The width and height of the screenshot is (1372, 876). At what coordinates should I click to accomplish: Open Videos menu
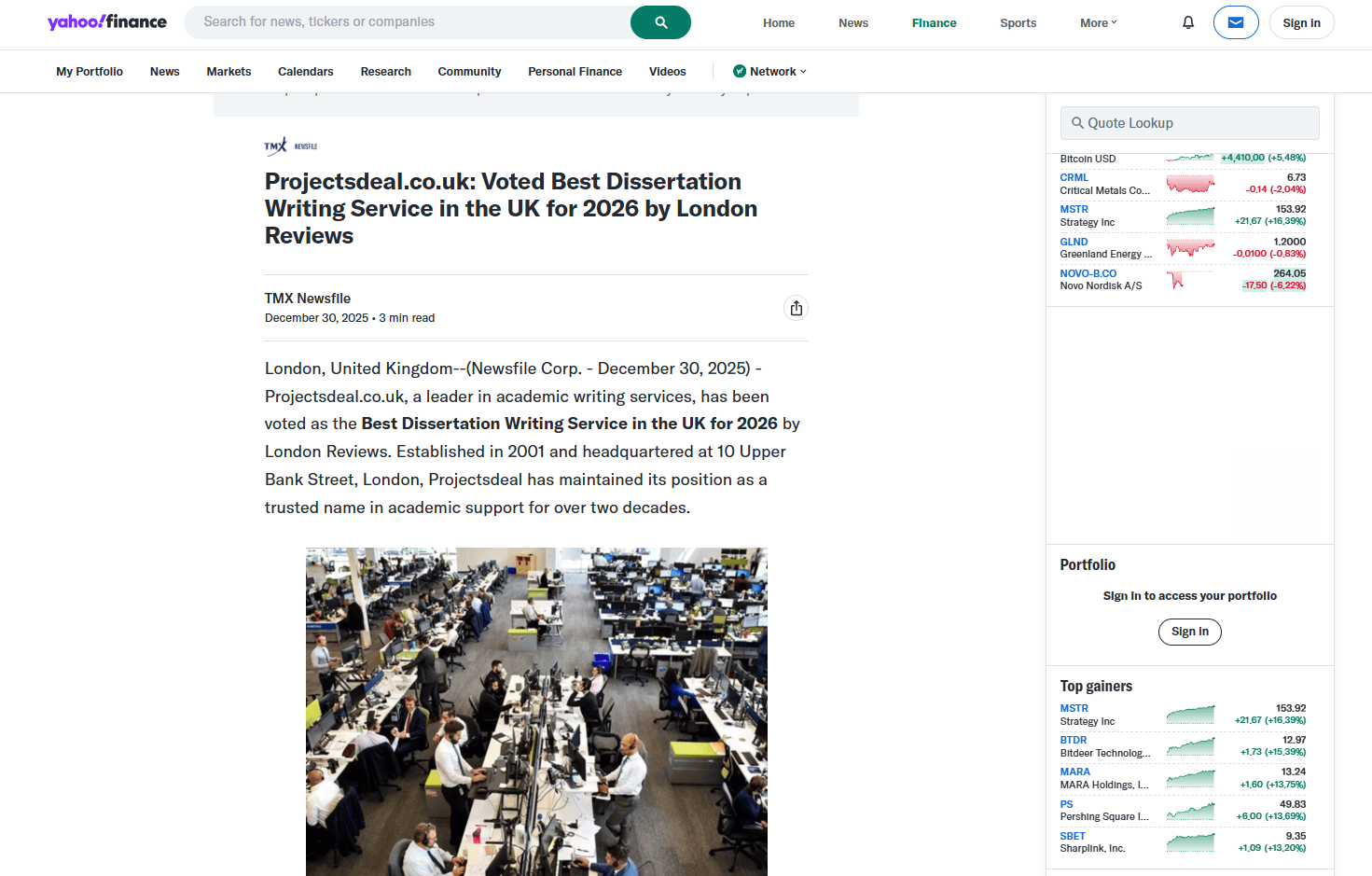pyautogui.click(x=668, y=71)
